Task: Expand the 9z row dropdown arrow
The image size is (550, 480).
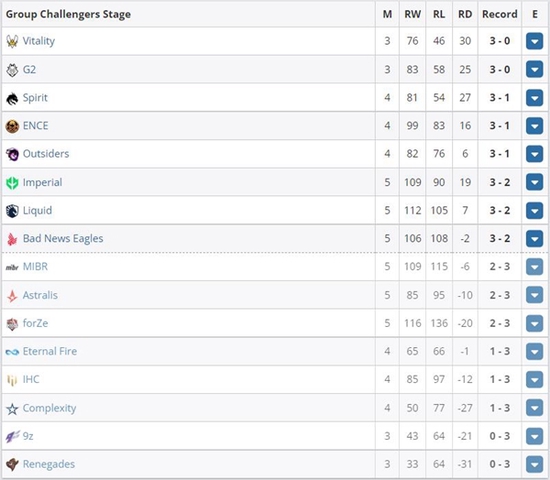Action: [x=534, y=436]
